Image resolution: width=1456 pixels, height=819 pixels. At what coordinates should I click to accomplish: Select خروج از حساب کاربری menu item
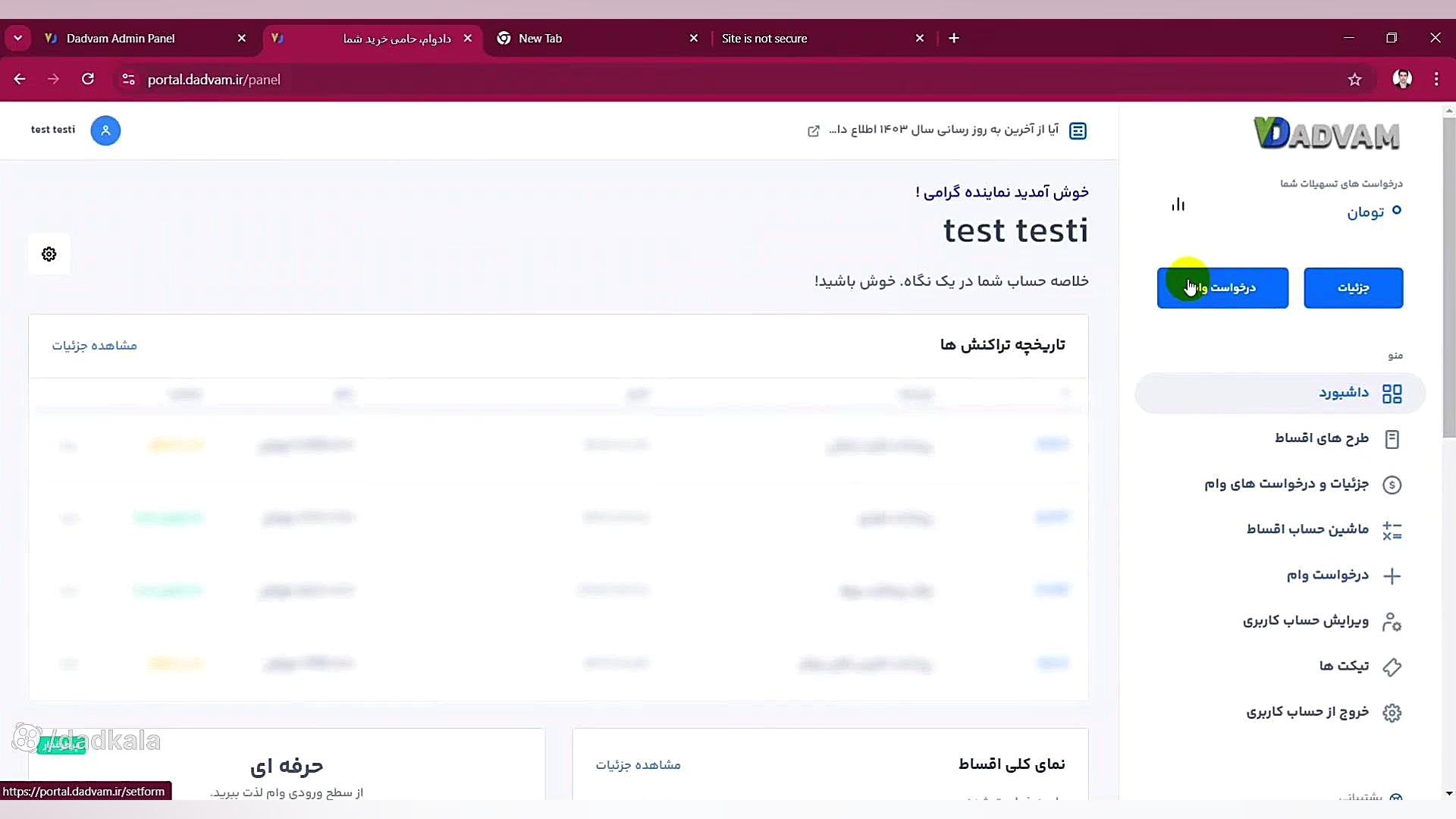[1280, 711]
